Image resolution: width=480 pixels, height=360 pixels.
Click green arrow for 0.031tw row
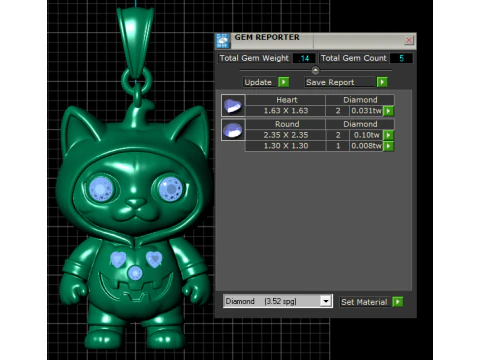389,111
